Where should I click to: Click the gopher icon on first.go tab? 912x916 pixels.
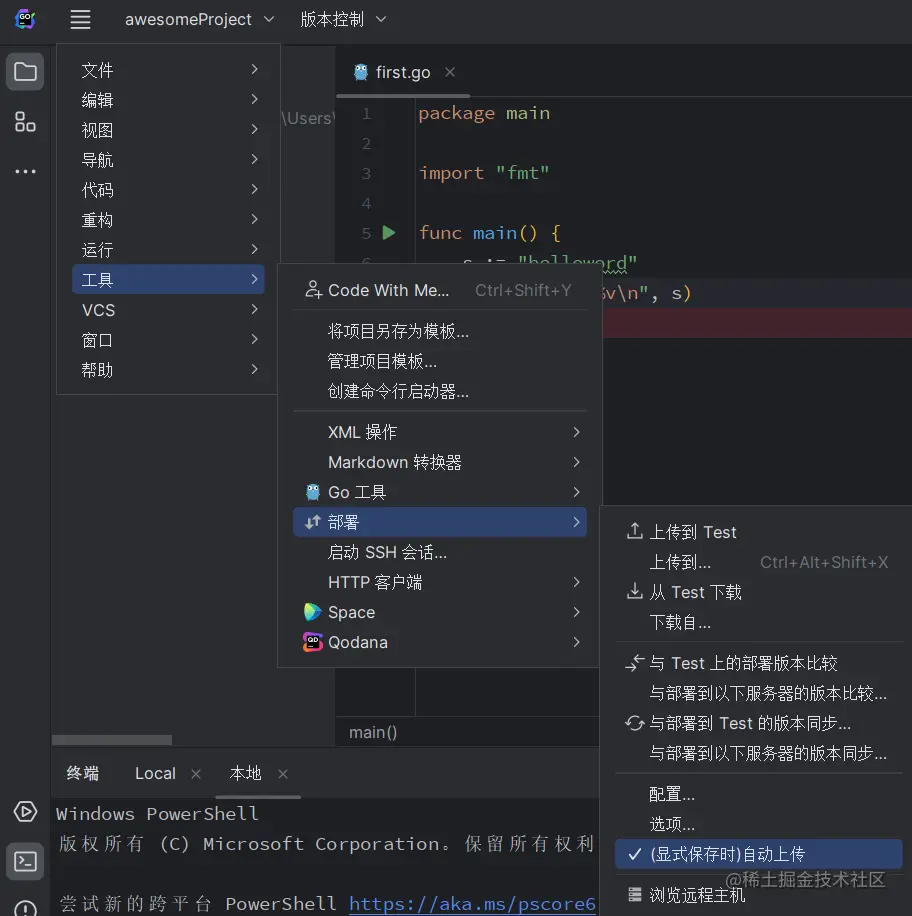361,72
